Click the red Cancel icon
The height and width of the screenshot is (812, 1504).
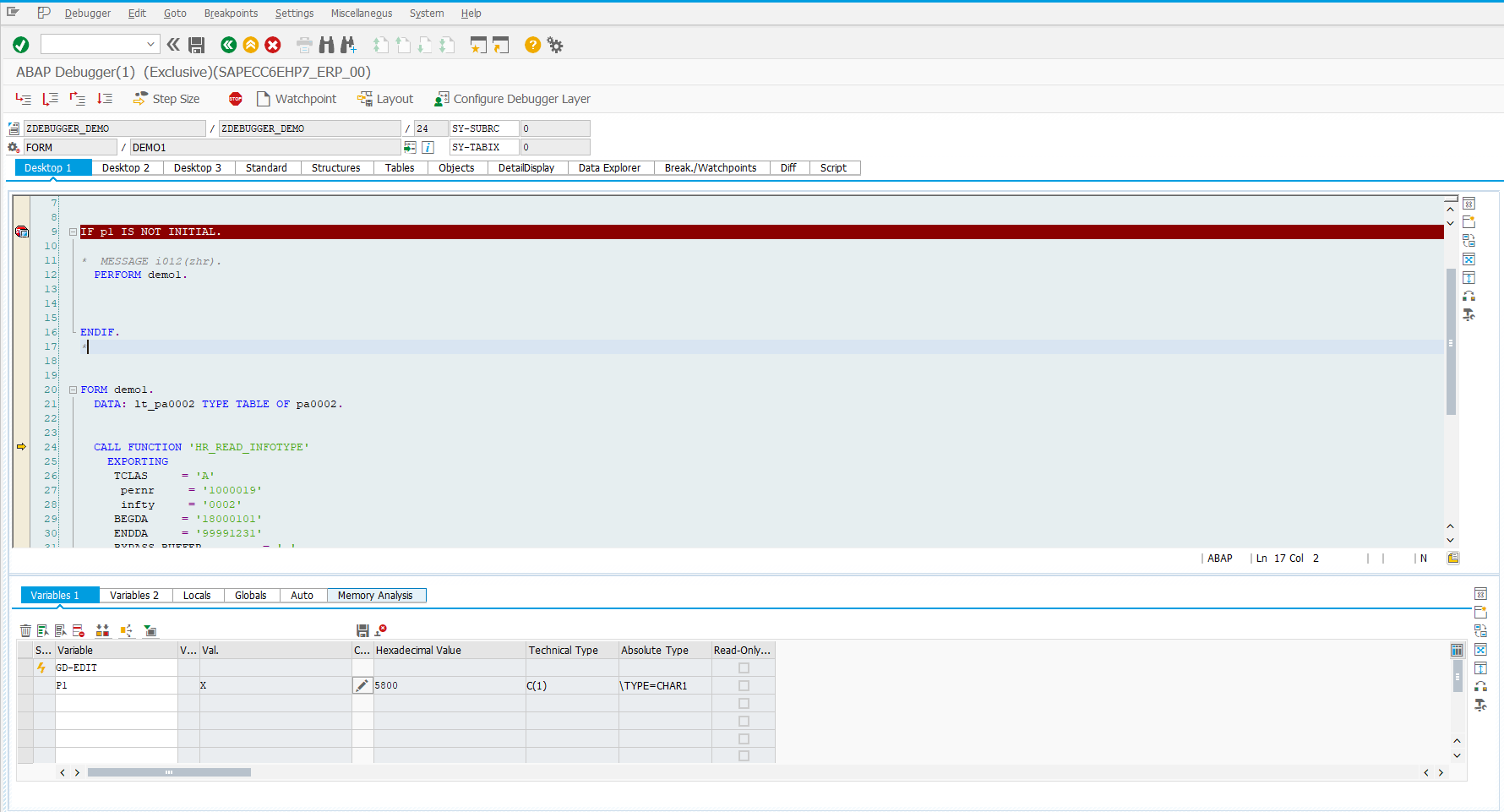click(273, 45)
